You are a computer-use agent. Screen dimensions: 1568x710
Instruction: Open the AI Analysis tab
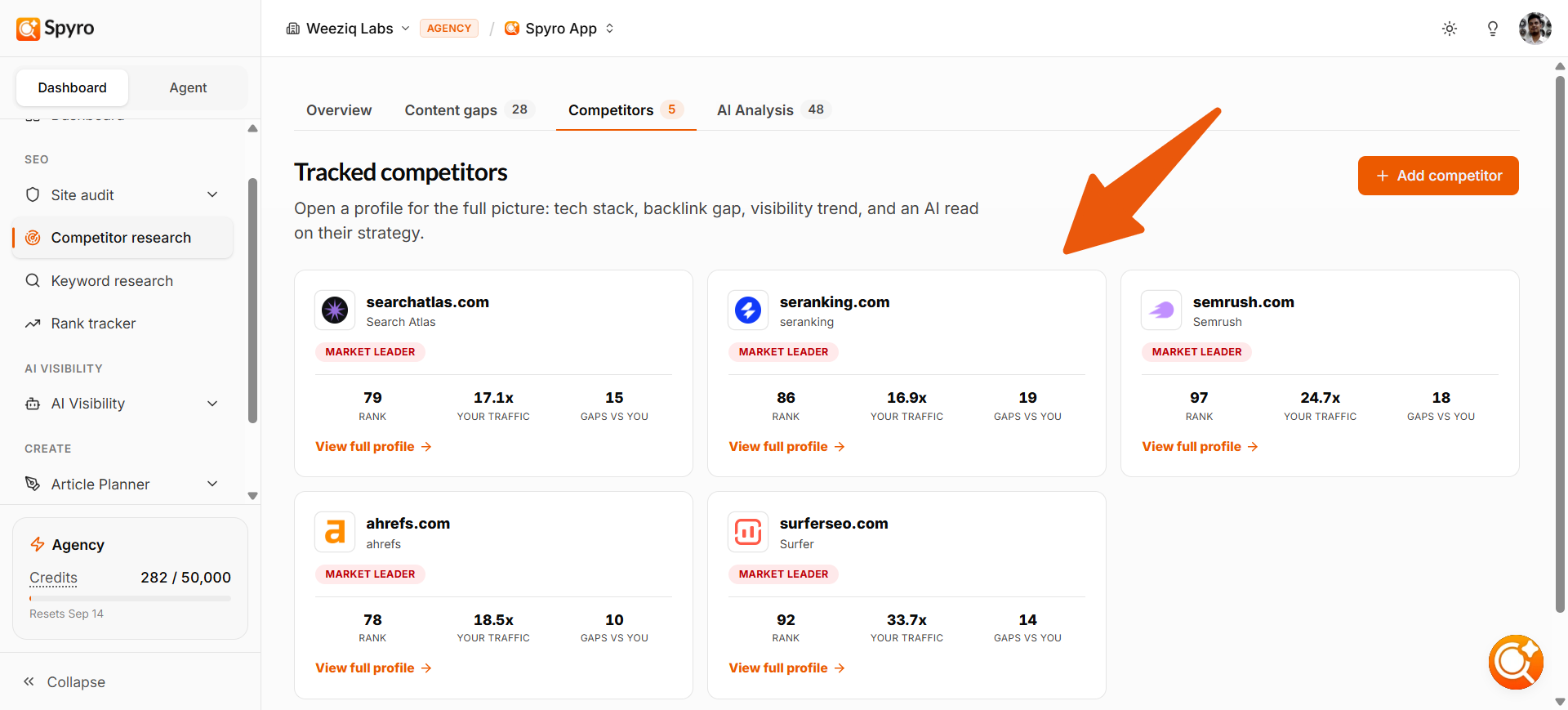(x=773, y=110)
